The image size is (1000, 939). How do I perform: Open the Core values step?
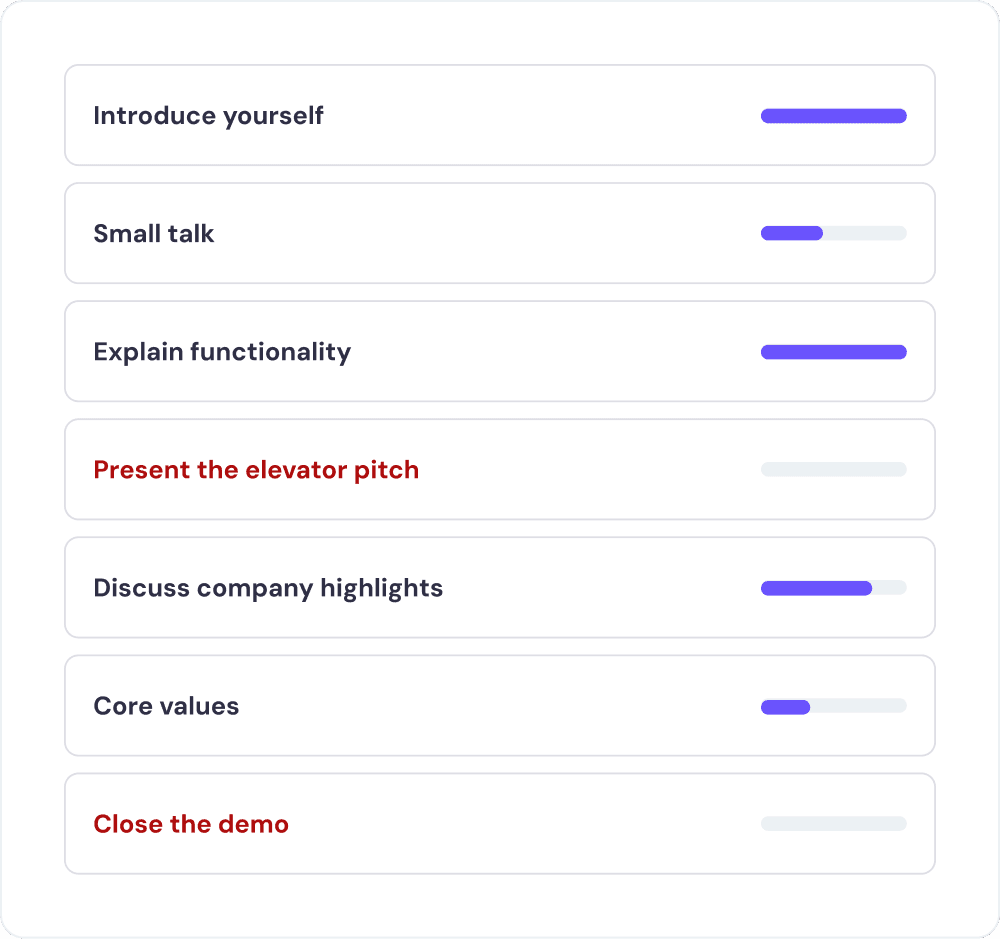[500, 705]
